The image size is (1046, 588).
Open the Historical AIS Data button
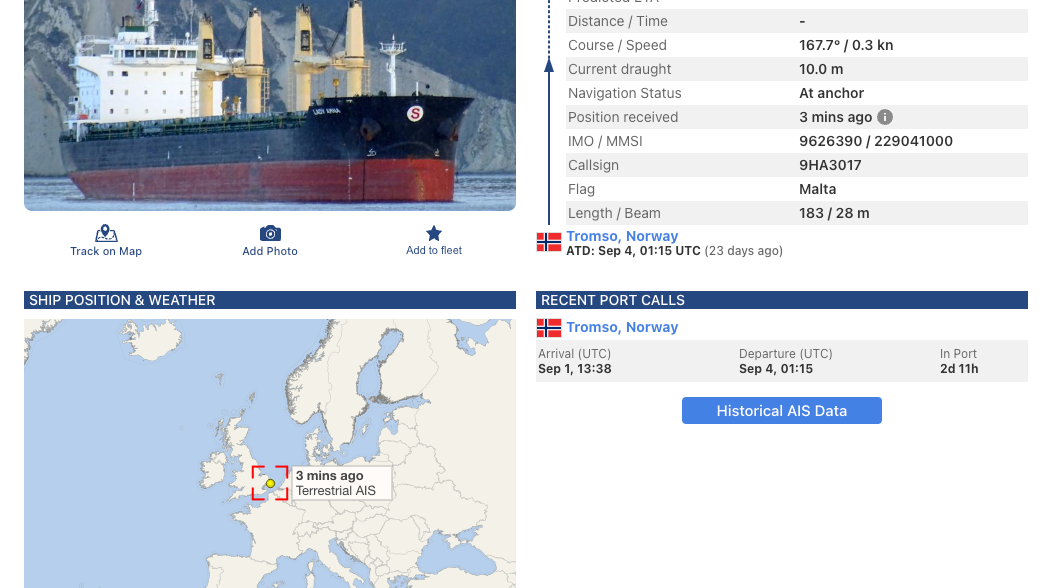pyautogui.click(x=781, y=411)
